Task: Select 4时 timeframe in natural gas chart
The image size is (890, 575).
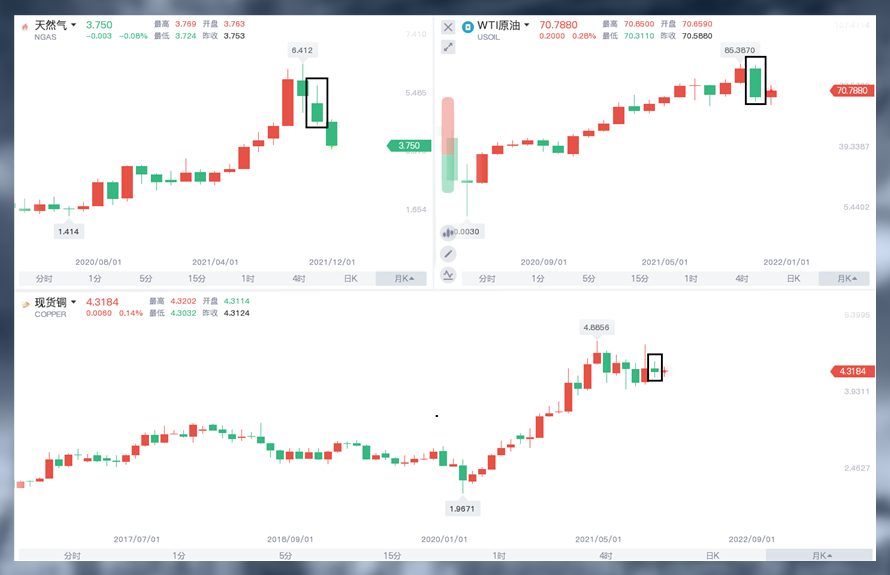Action: click(x=299, y=279)
